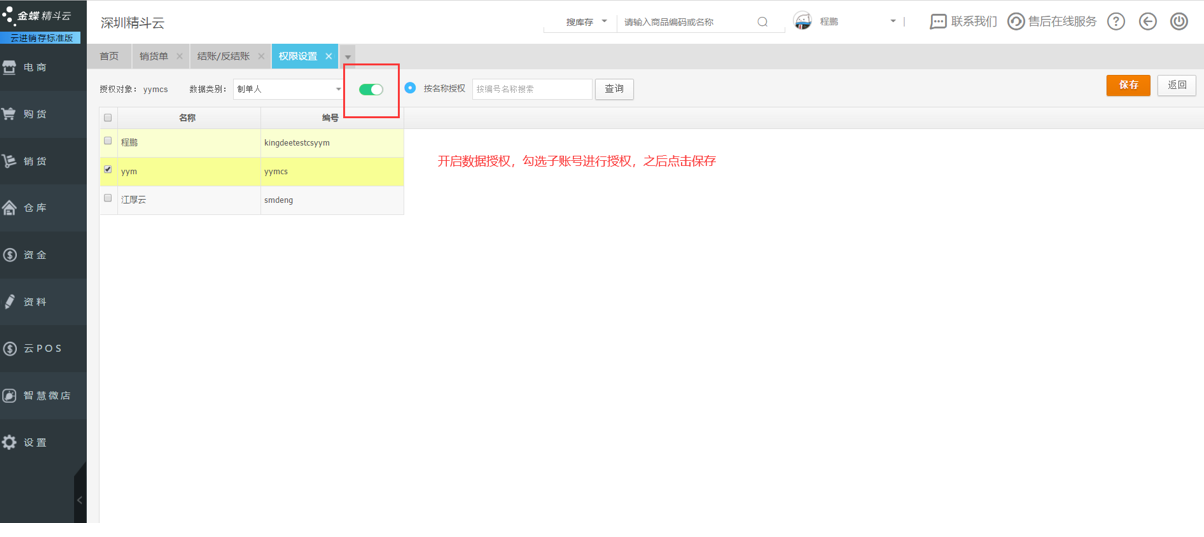Click the user avatar icon
The image size is (1204, 537).
pyautogui.click(x=802, y=21)
